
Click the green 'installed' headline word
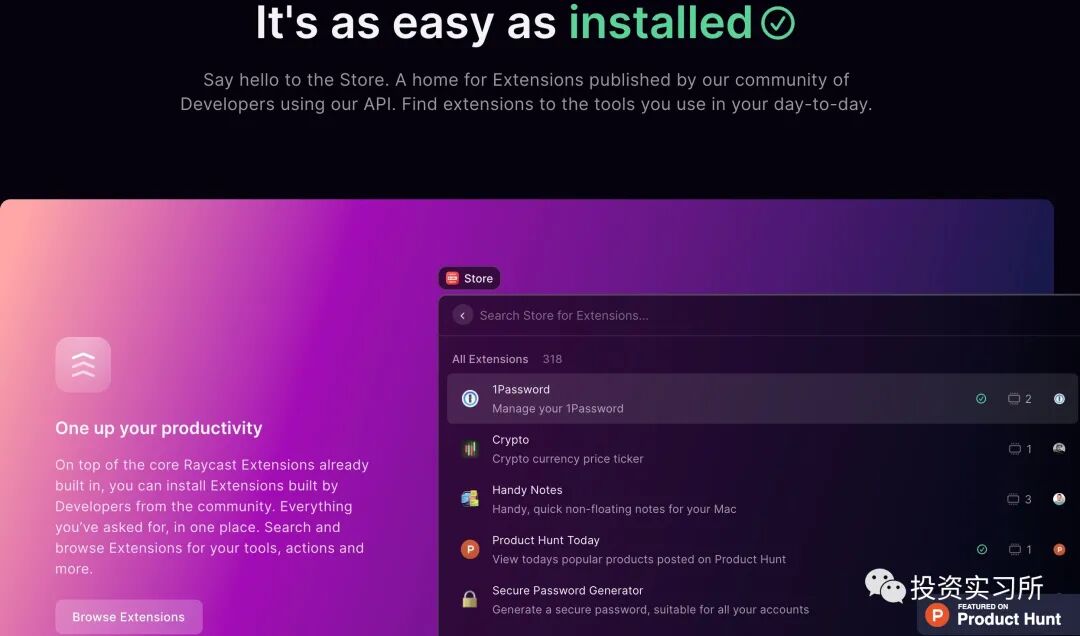click(661, 23)
